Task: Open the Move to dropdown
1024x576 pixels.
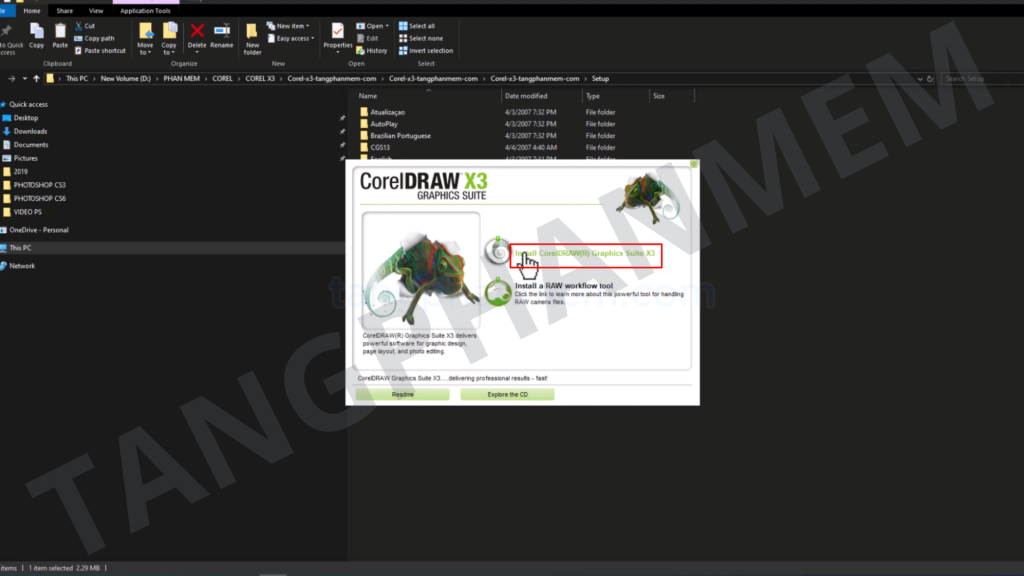Action: [x=146, y=36]
